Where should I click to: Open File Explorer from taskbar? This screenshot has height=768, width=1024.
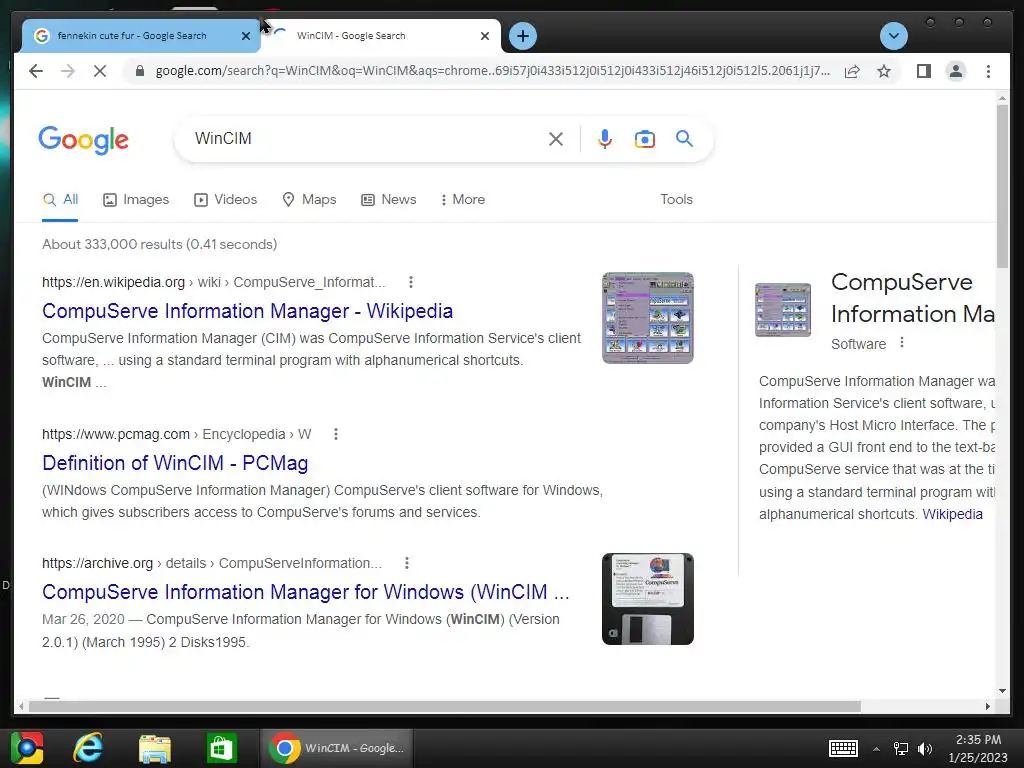coord(155,748)
